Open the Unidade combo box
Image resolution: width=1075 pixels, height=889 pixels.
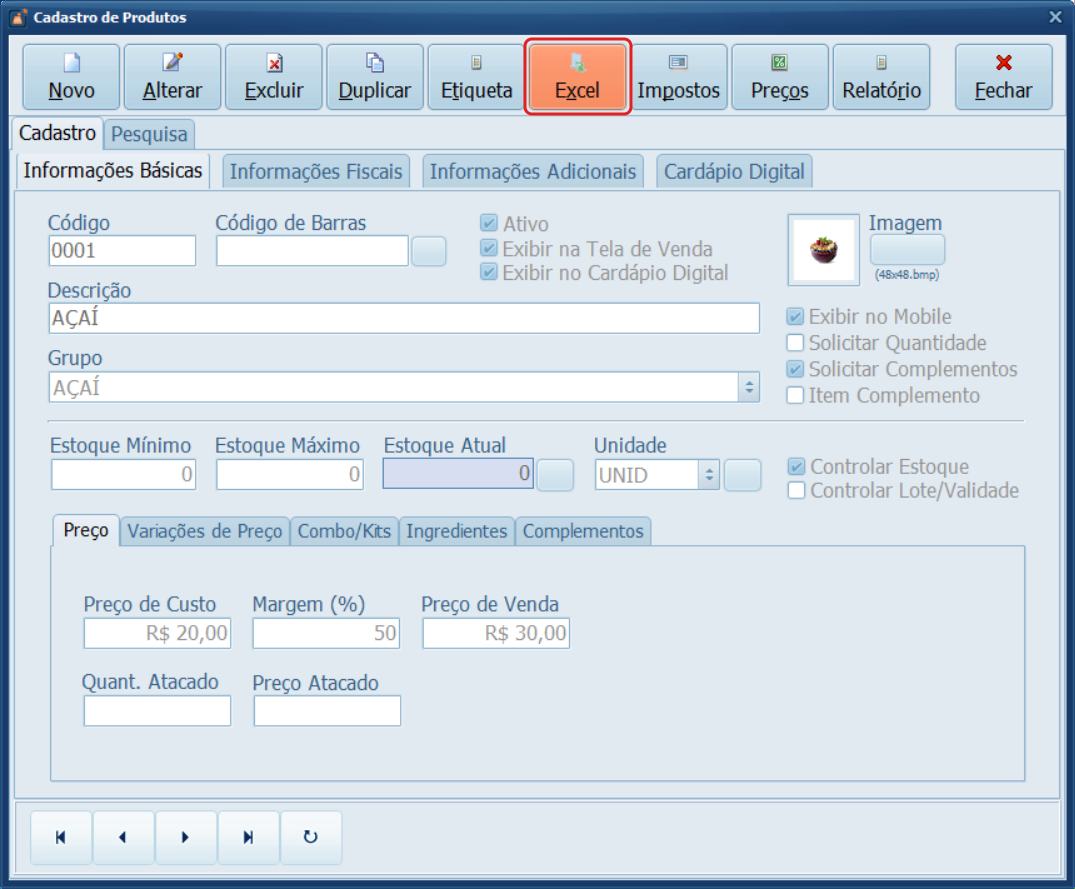(x=708, y=475)
